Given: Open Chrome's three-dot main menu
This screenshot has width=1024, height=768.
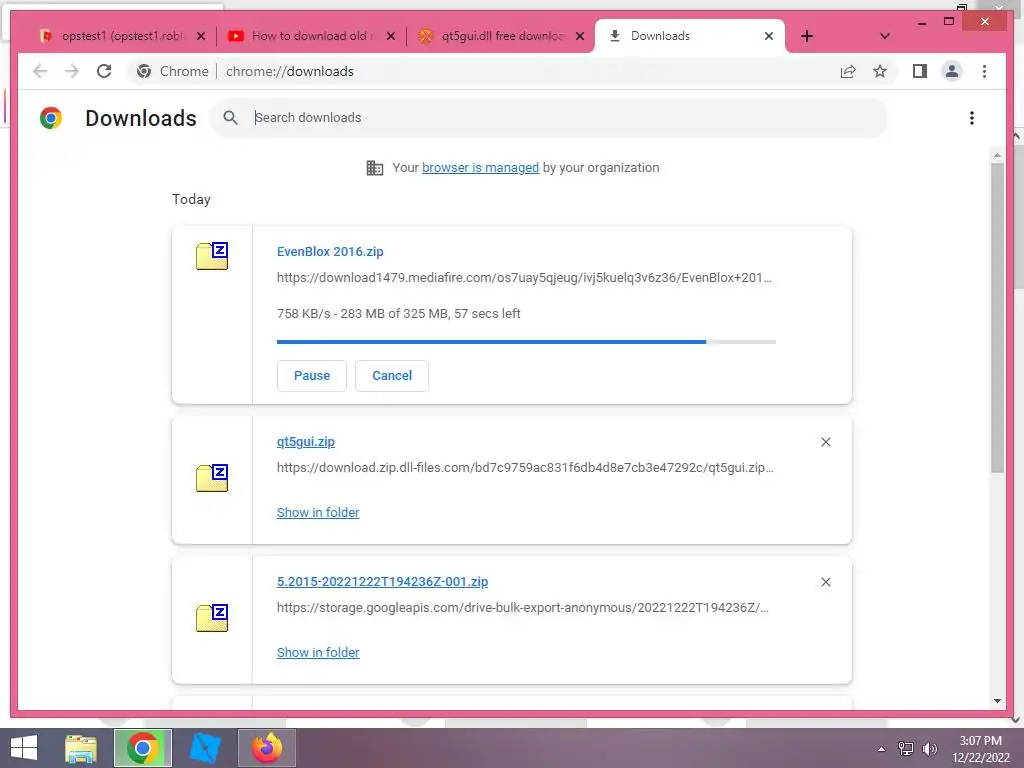Looking at the screenshot, I should pos(984,71).
